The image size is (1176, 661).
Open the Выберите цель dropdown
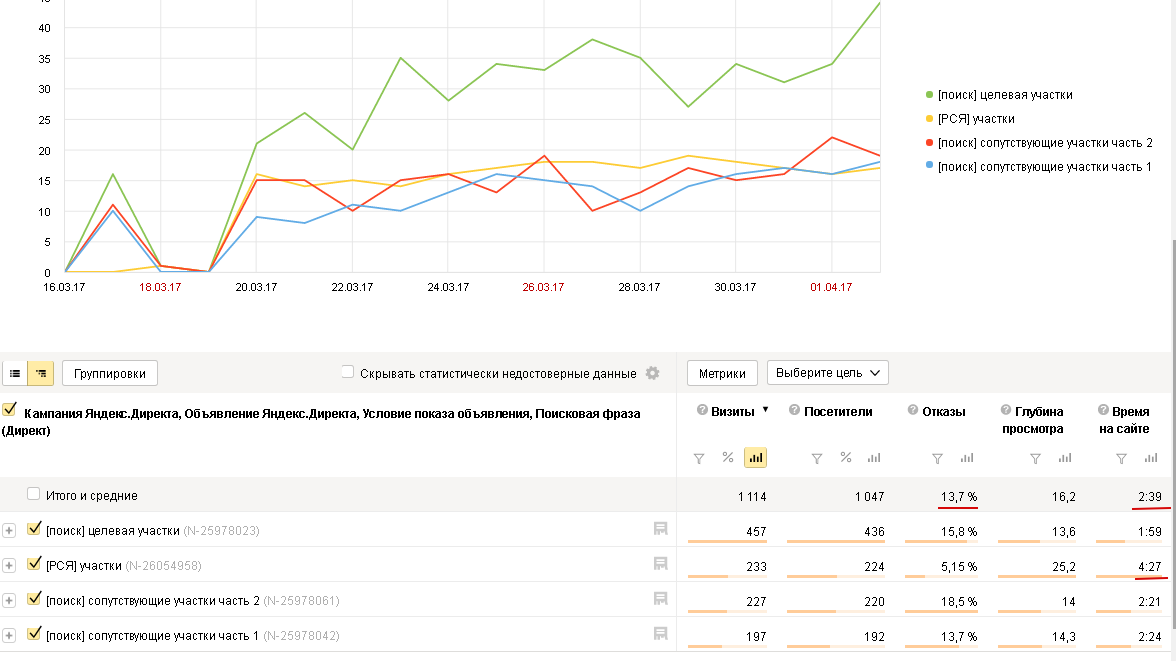tap(827, 373)
